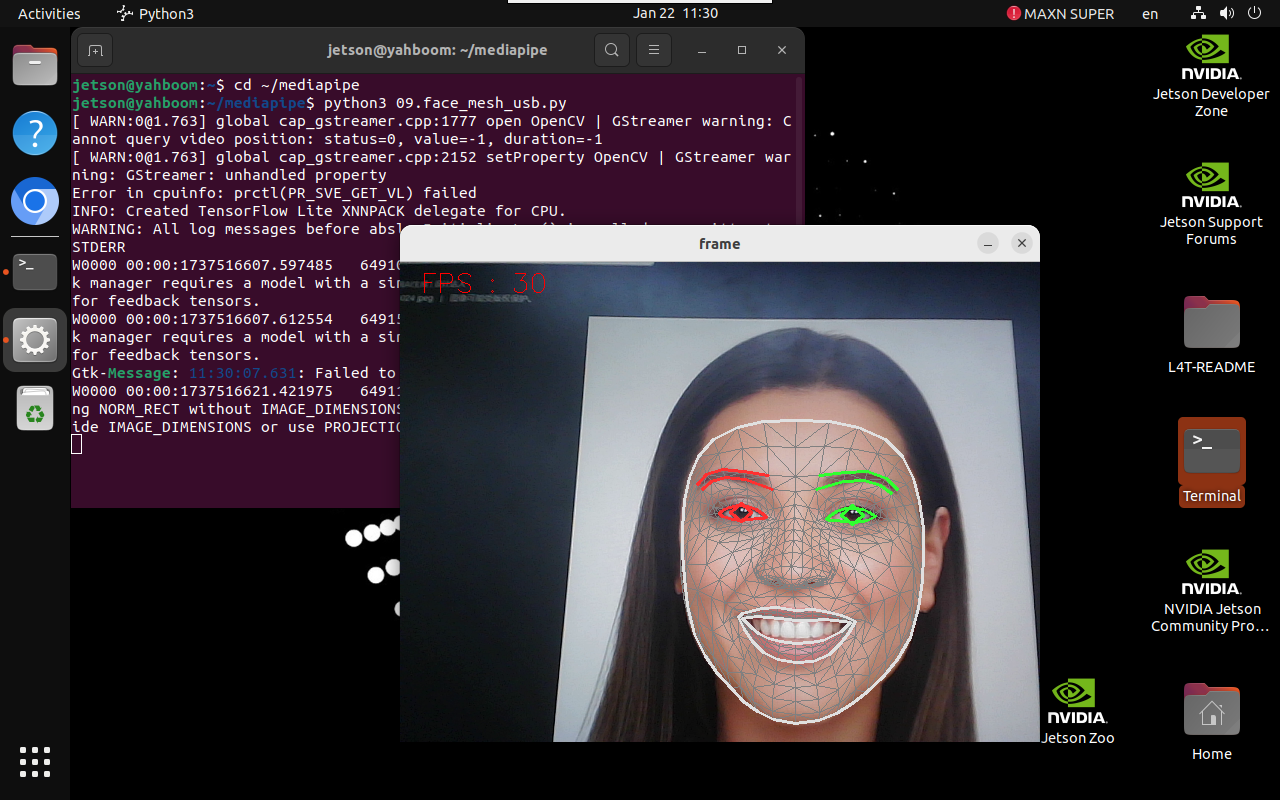The width and height of the screenshot is (1280, 800).
Task: Open the Python3 app menu in top bar
Action: coord(155,13)
